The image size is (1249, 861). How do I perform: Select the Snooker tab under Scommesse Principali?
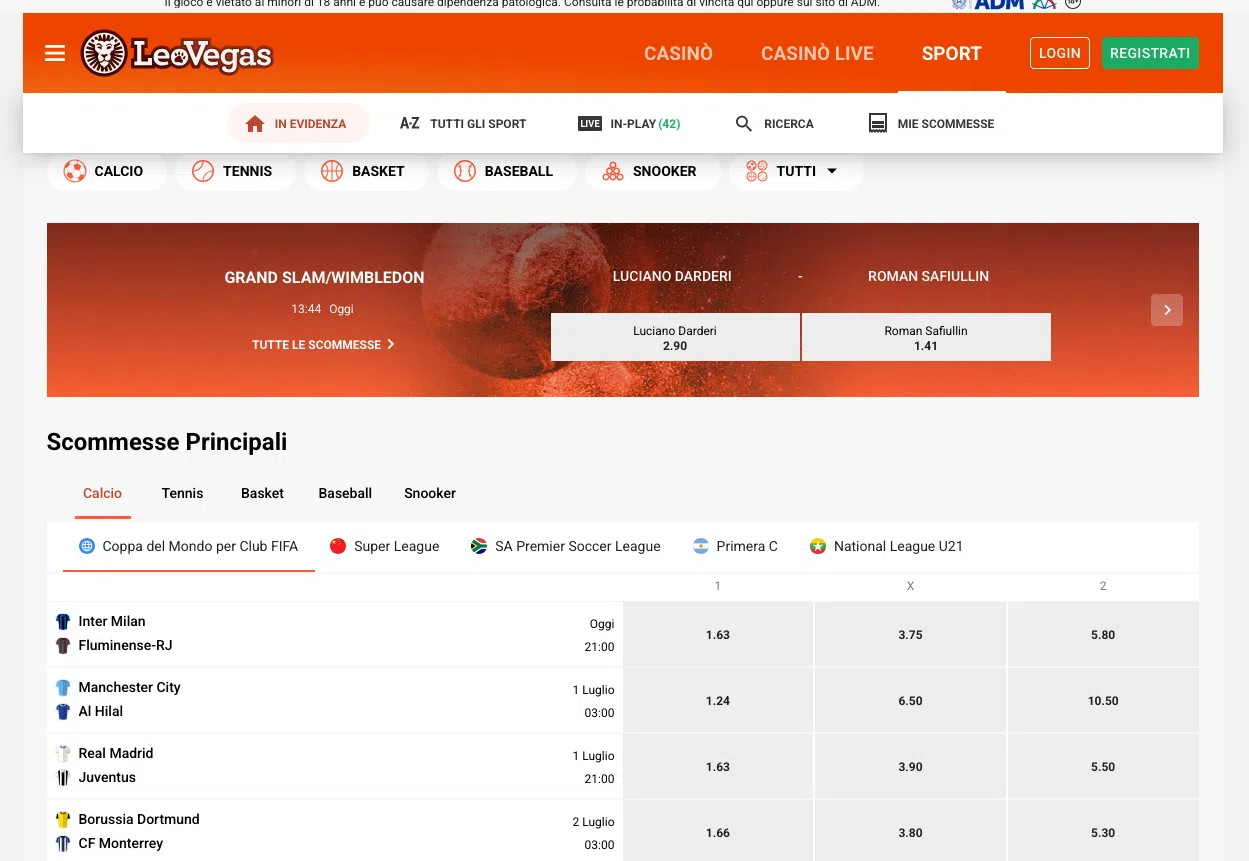pos(430,493)
